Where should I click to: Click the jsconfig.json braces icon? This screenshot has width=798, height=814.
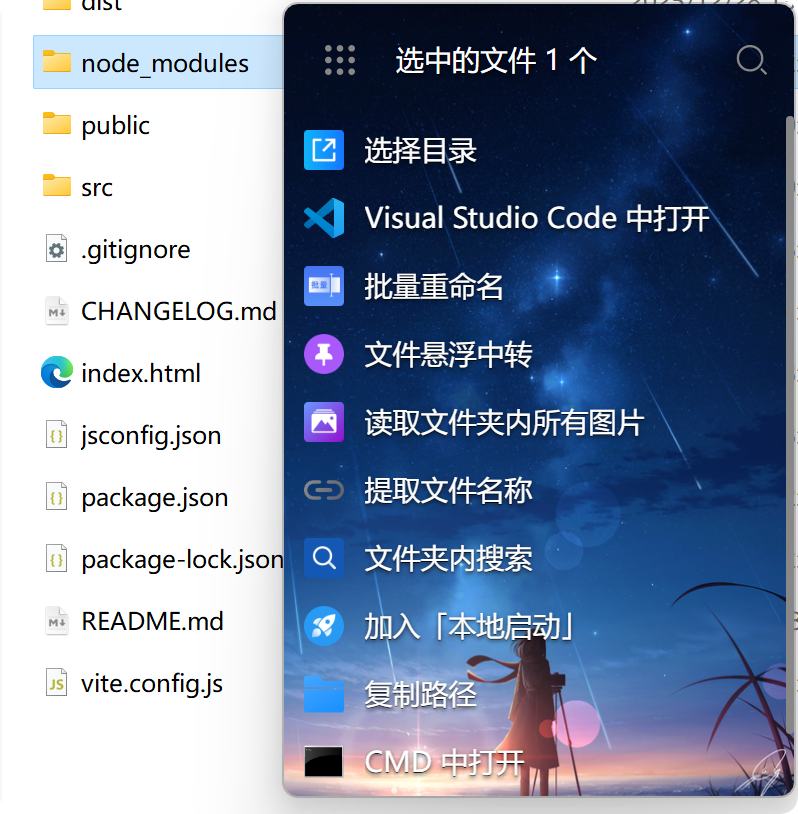[x=57, y=434]
